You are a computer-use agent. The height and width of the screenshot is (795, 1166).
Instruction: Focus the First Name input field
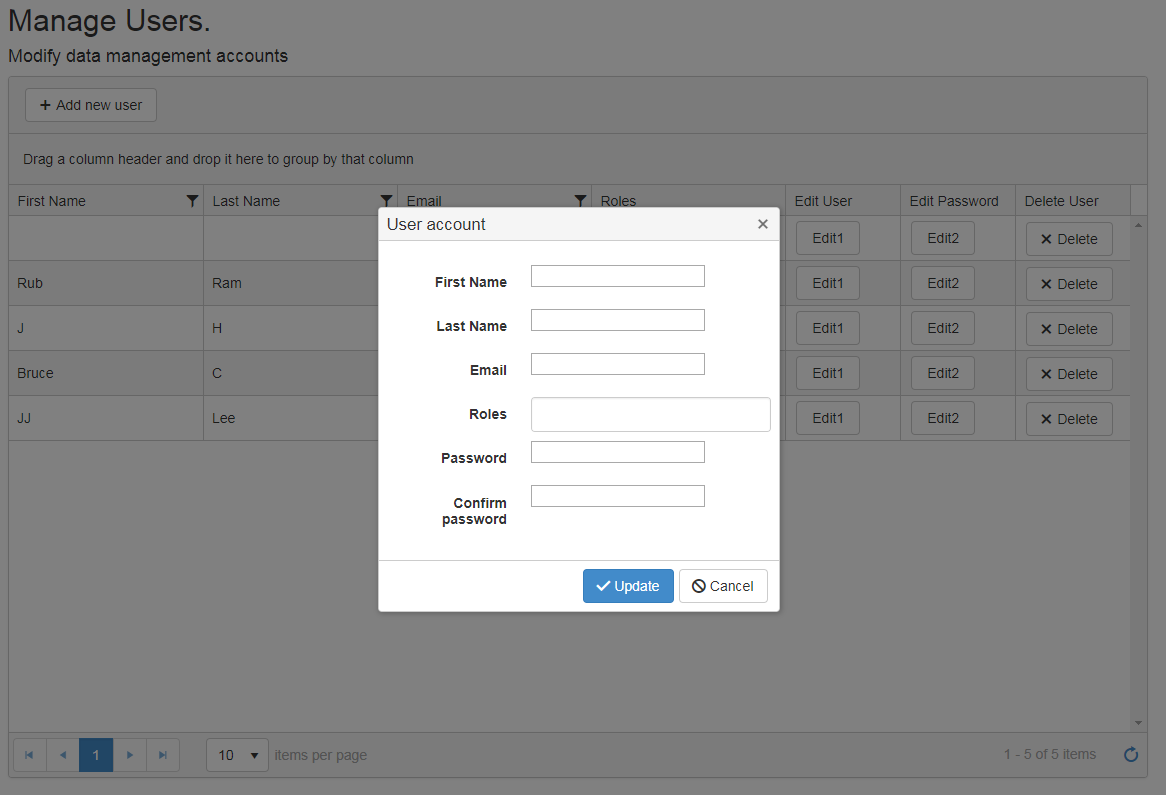point(617,276)
